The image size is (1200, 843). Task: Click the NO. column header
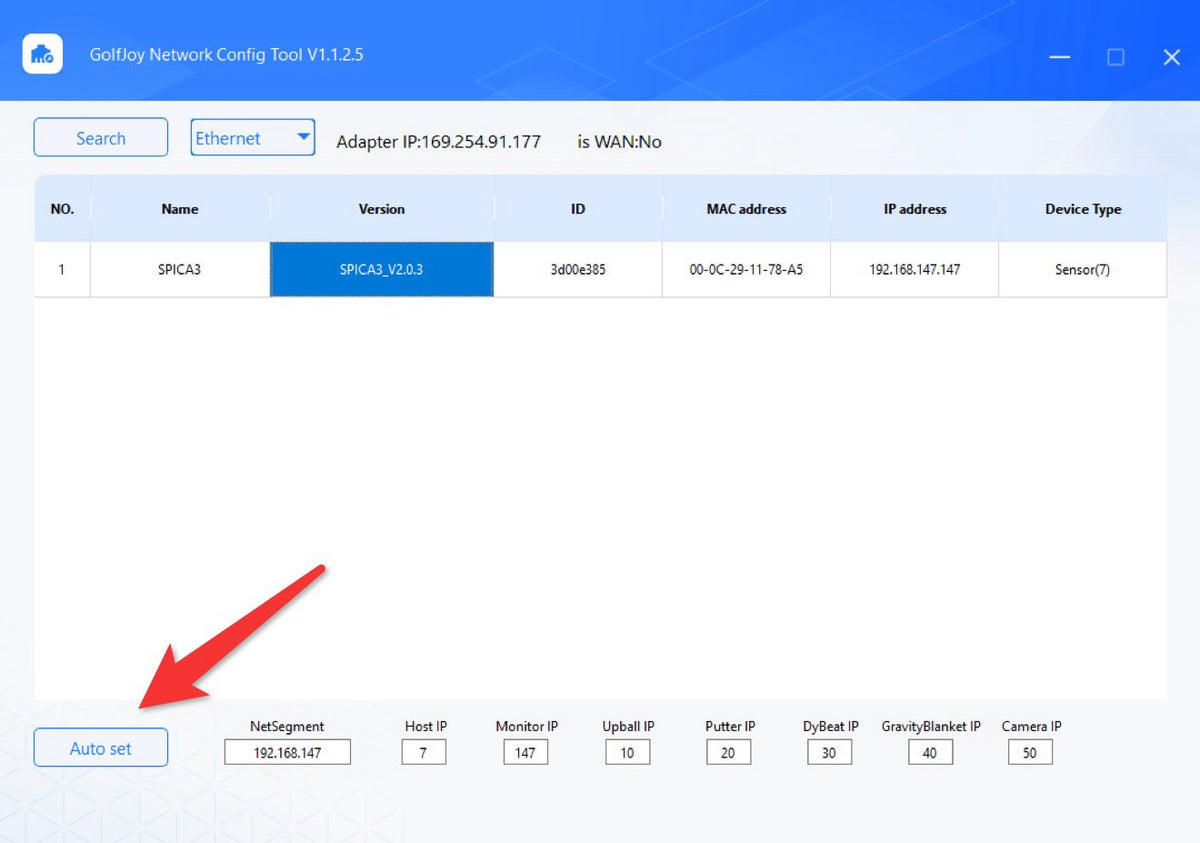coord(62,209)
